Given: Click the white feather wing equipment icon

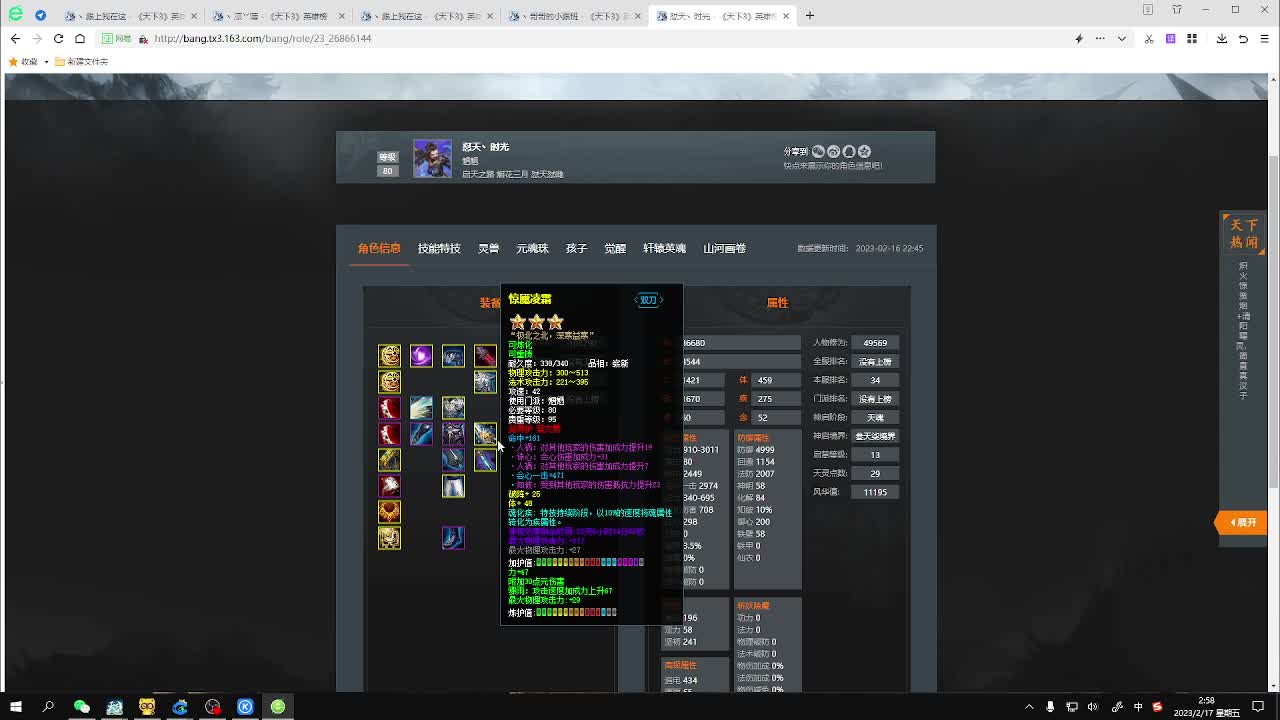Looking at the screenshot, I should tap(421, 408).
